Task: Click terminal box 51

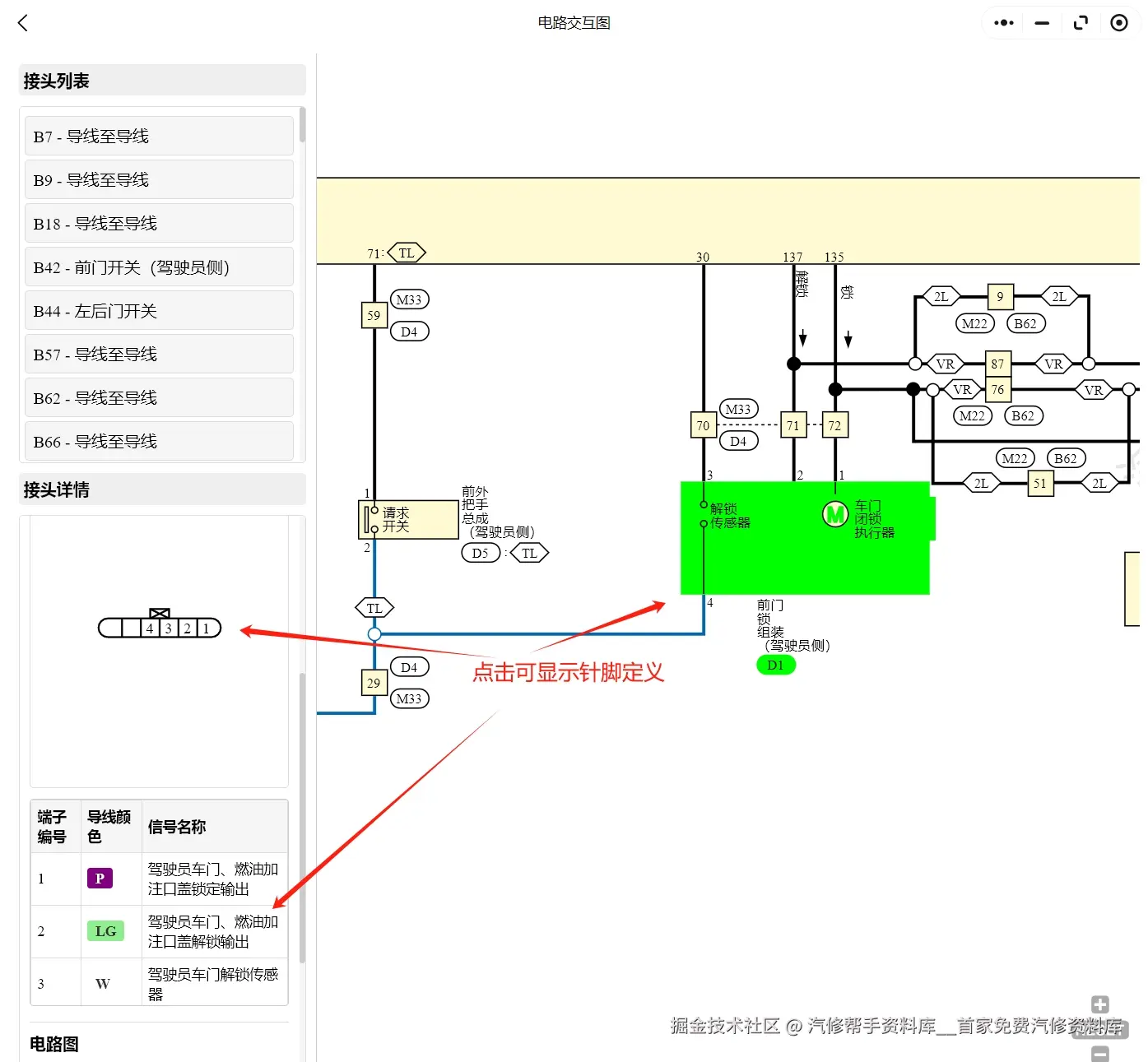Action: click(x=1040, y=483)
